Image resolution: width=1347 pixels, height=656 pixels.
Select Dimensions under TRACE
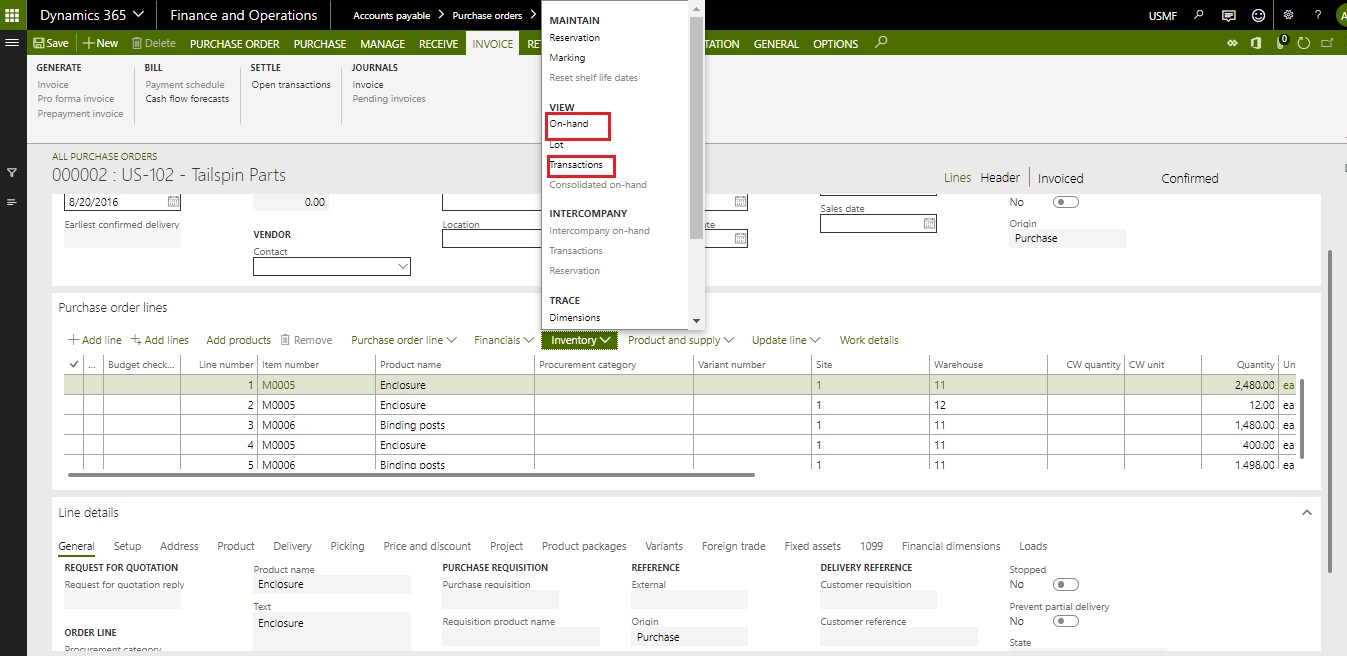pyautogui.click(x=575, y=318)
